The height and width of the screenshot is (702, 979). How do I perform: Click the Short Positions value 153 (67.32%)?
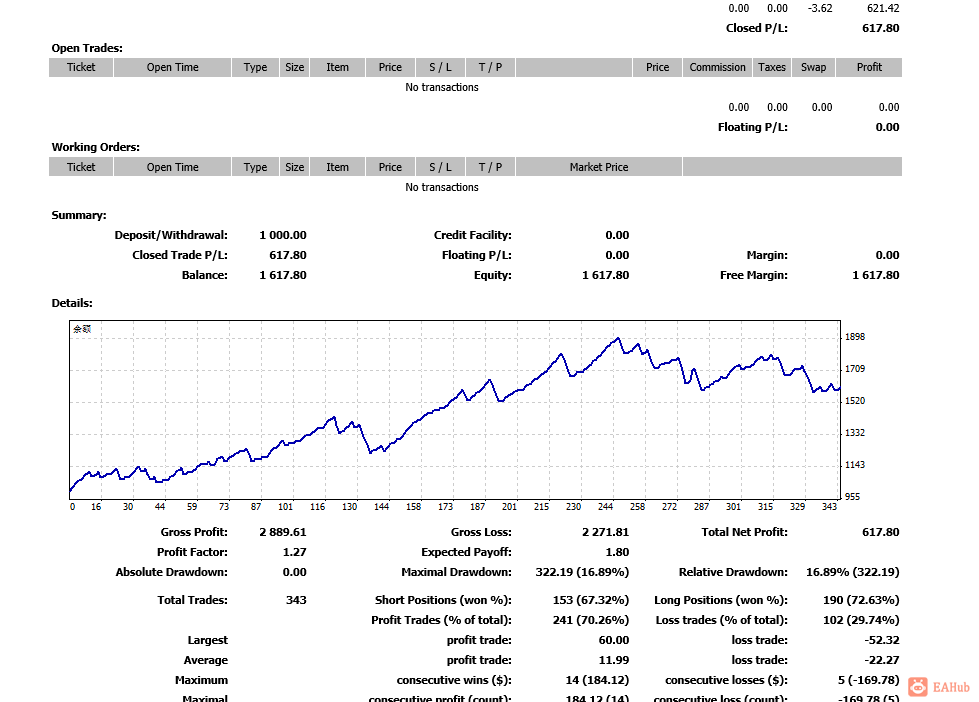coord(591,601)
